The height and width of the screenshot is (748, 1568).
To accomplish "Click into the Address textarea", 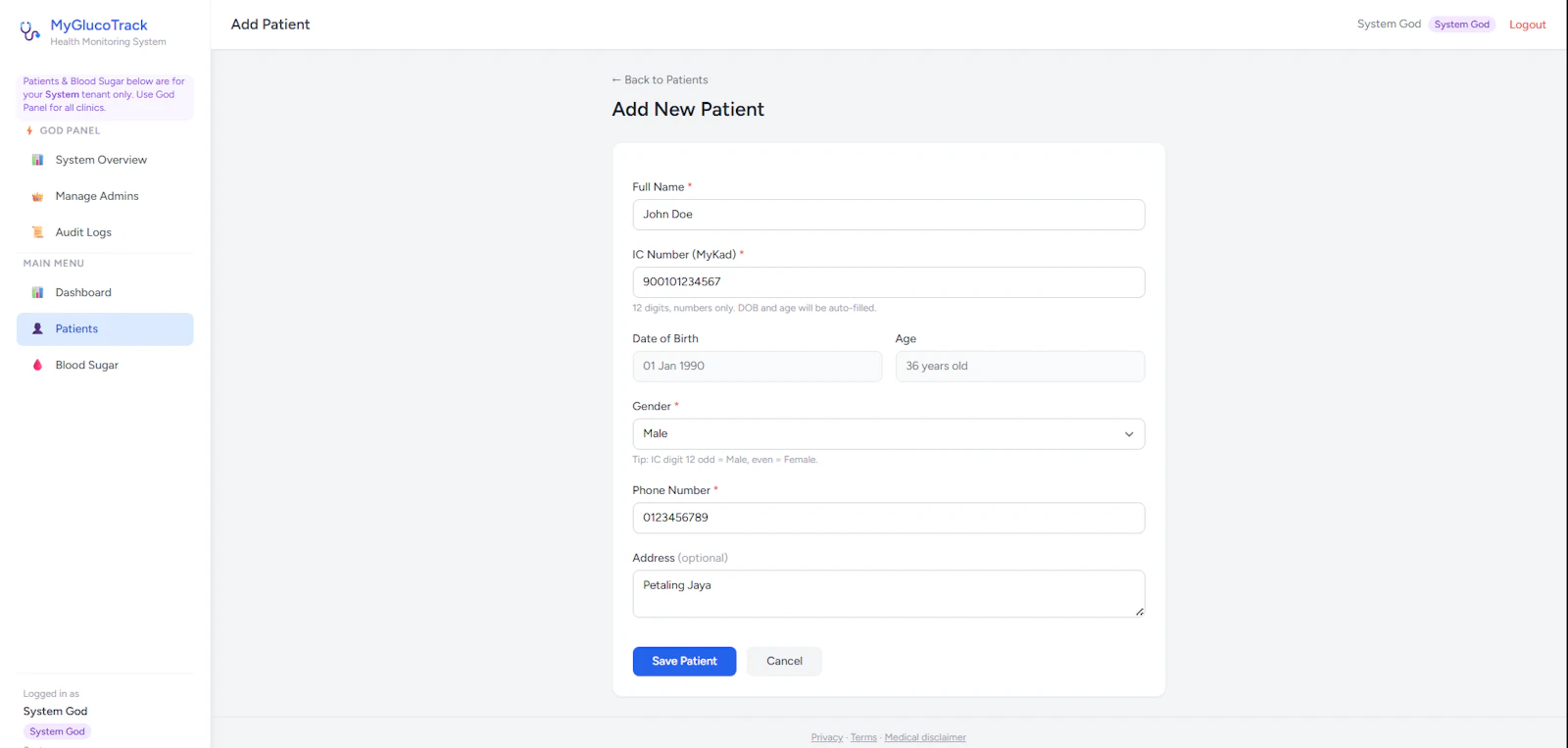I will (x=888, y=594).
